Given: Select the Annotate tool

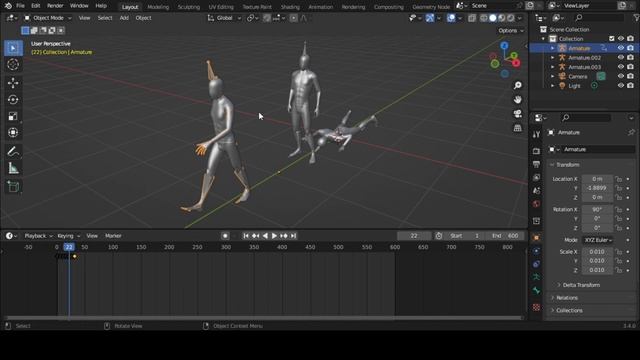Looking at the screenshot, I should pos(13,151).
